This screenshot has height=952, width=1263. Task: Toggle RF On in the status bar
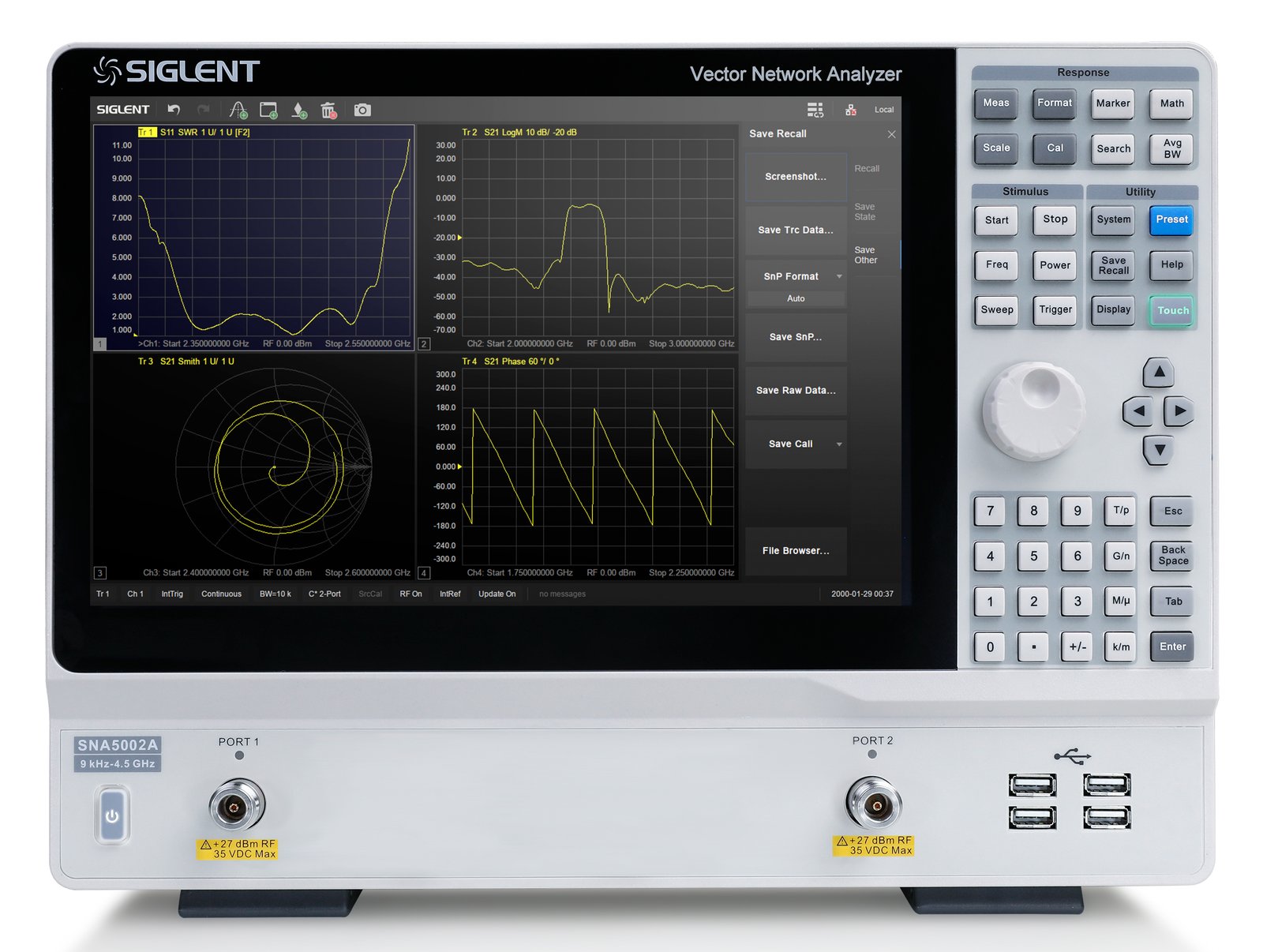click(410, 594)
